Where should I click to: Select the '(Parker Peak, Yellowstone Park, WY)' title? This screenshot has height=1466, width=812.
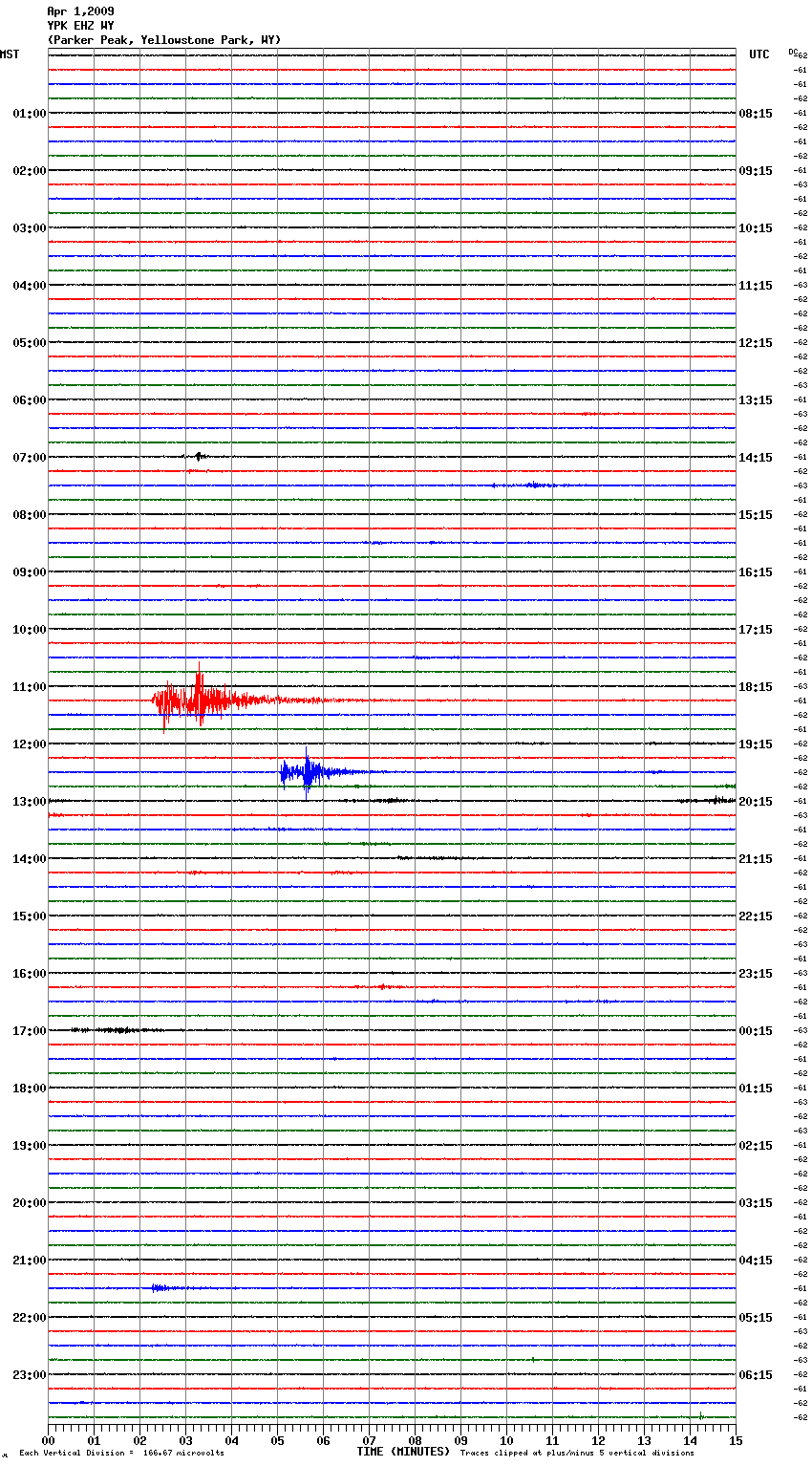point(163,40)
